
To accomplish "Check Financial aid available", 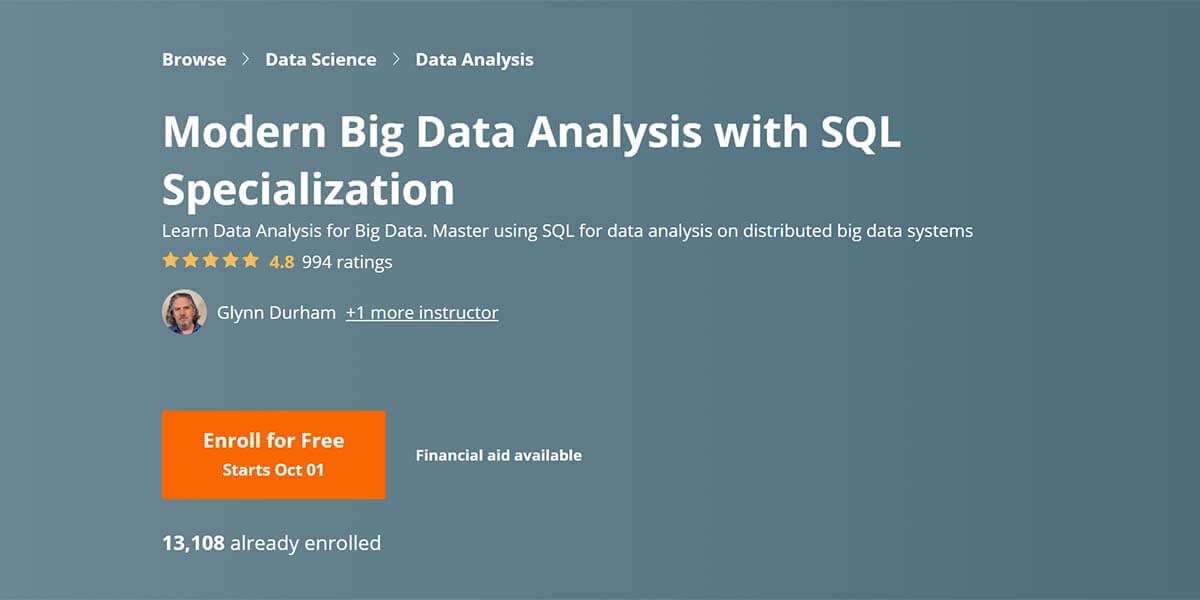I will point(499,455).
